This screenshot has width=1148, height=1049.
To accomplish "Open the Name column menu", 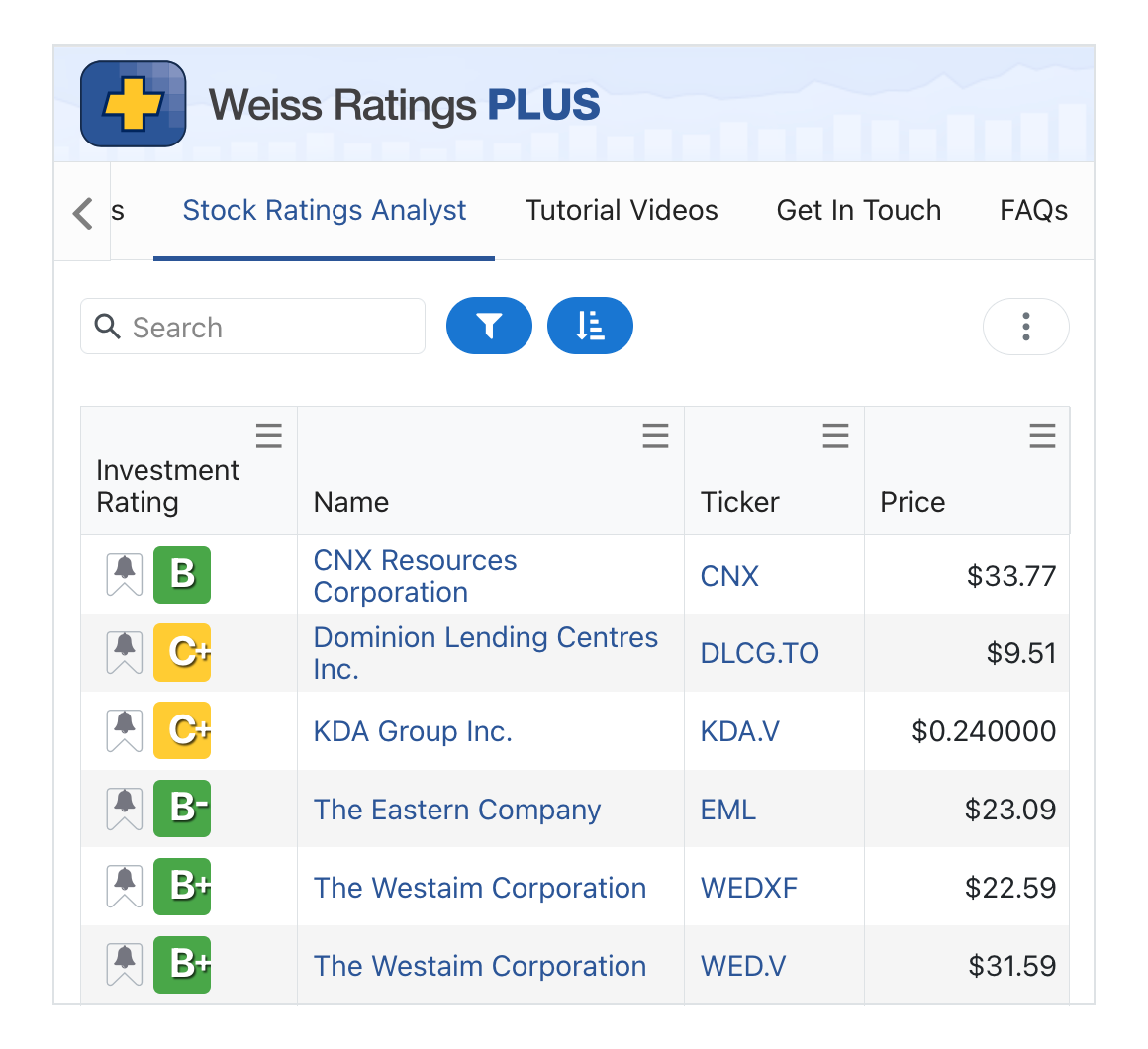I will pos(655,436).
